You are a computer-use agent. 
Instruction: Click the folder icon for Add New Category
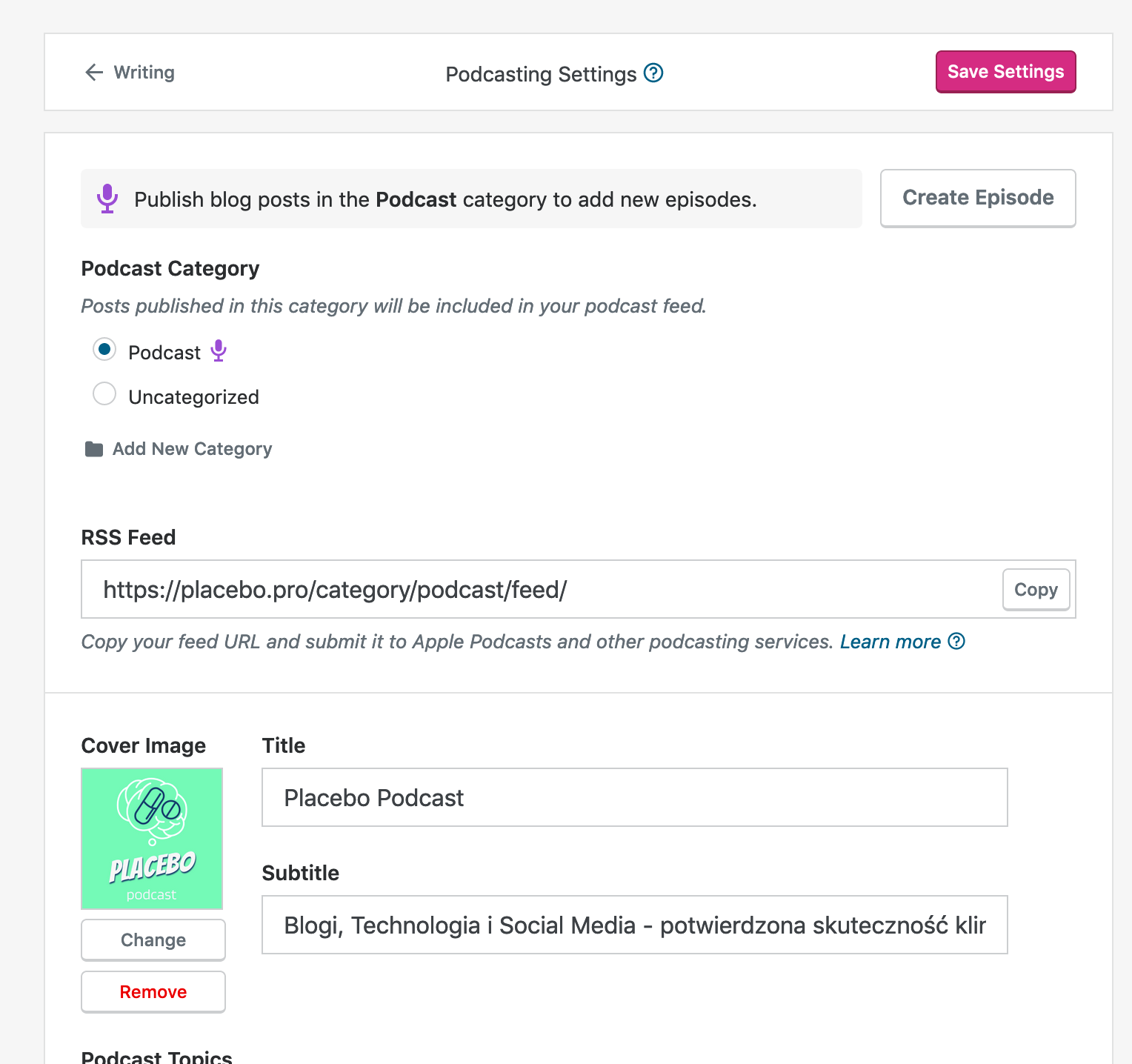click(94, 449)
